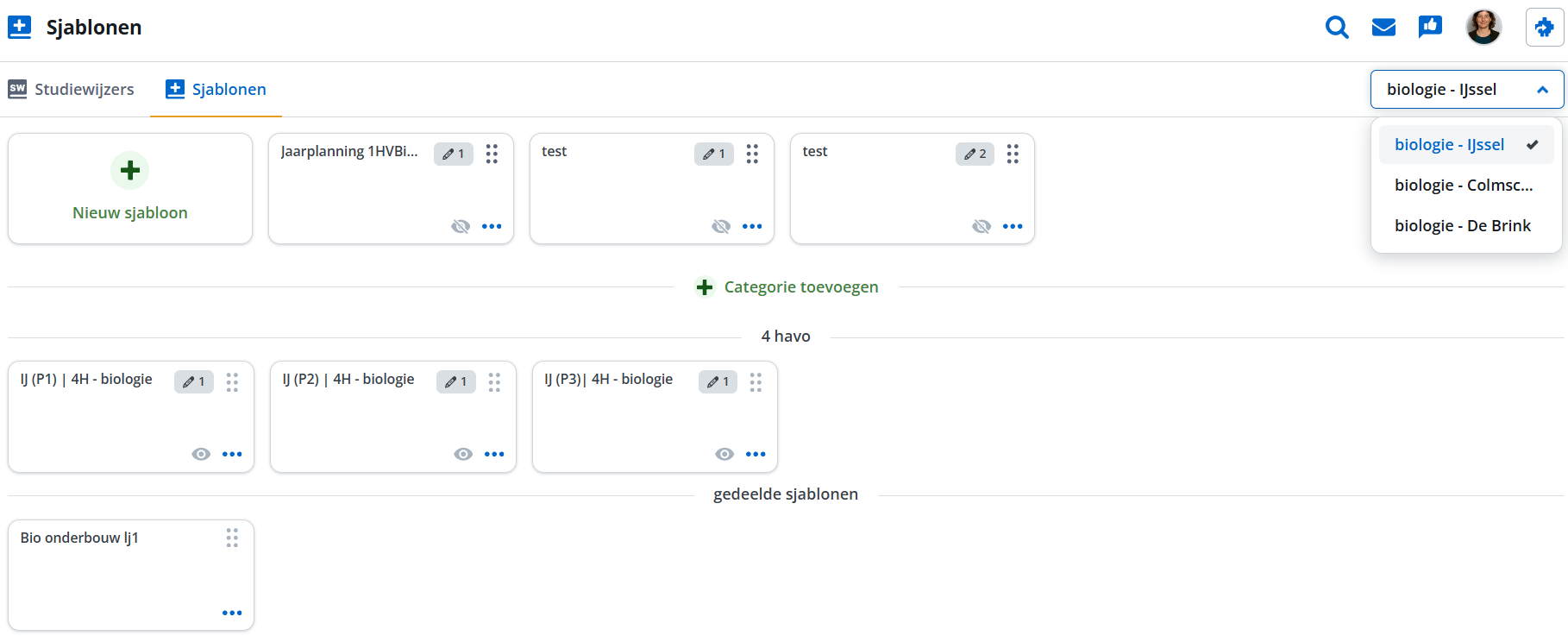Image resolution: width=1568 pixels, height=642 pixels.
Task: Select biologie - De Brink option
Action: point(1463,225)
